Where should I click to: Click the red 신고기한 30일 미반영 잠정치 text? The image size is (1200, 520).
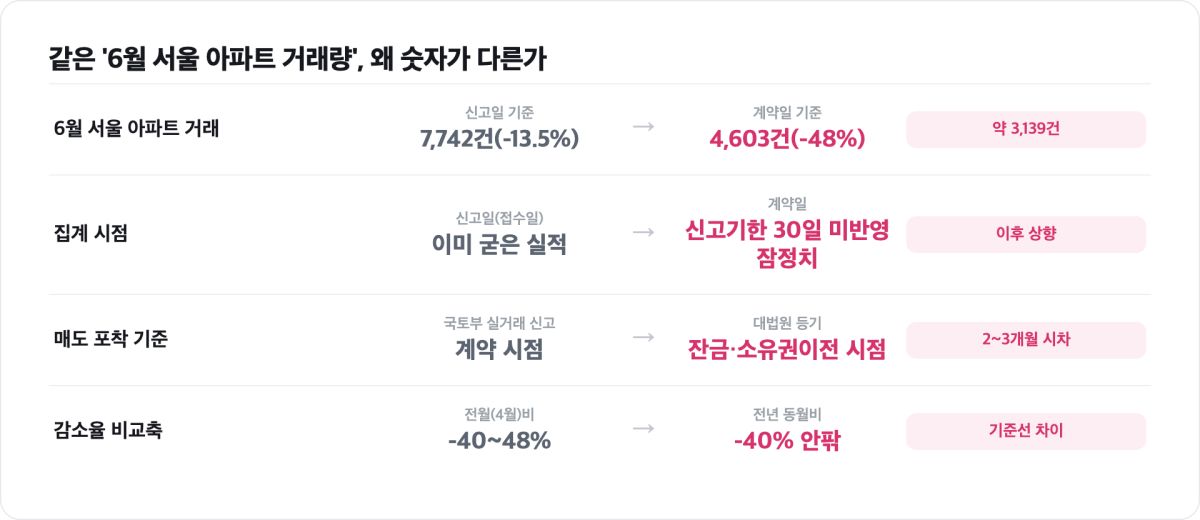coord(787,244)
